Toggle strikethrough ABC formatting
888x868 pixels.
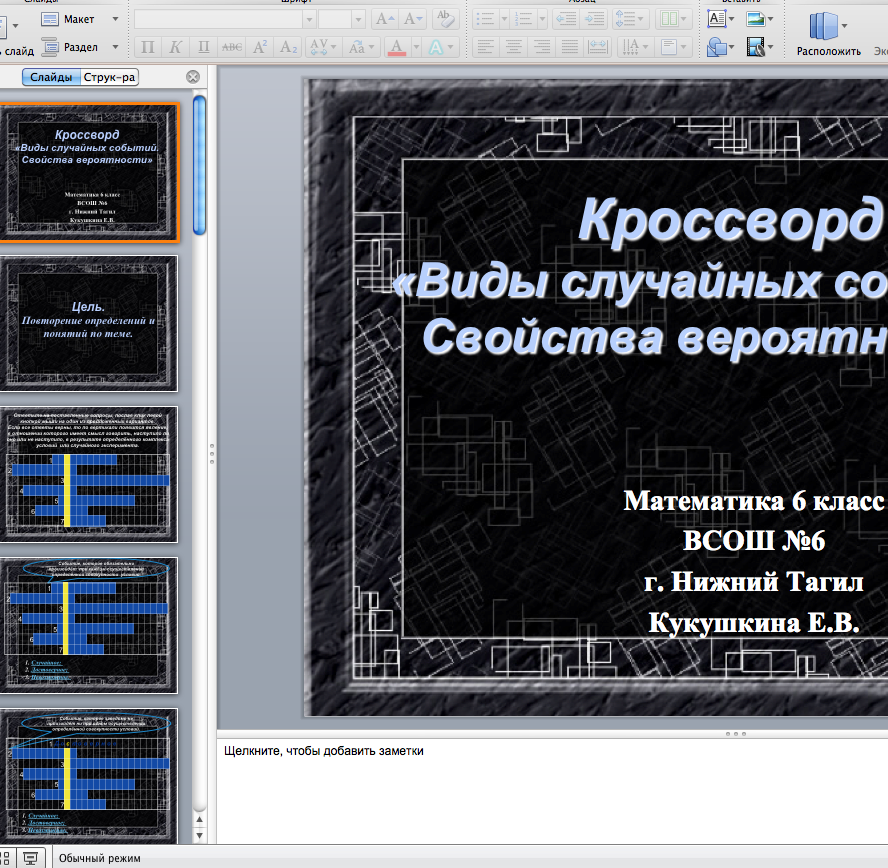(x=232, y=47)
